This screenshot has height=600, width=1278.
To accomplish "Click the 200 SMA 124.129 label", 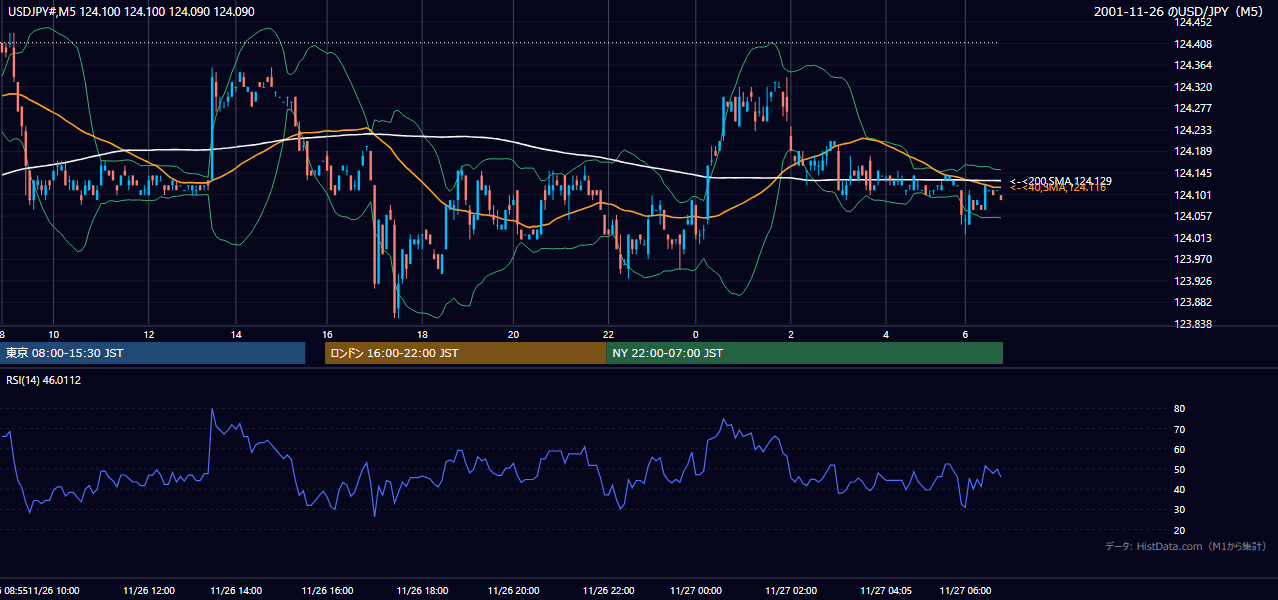I will click(1061, 181).
